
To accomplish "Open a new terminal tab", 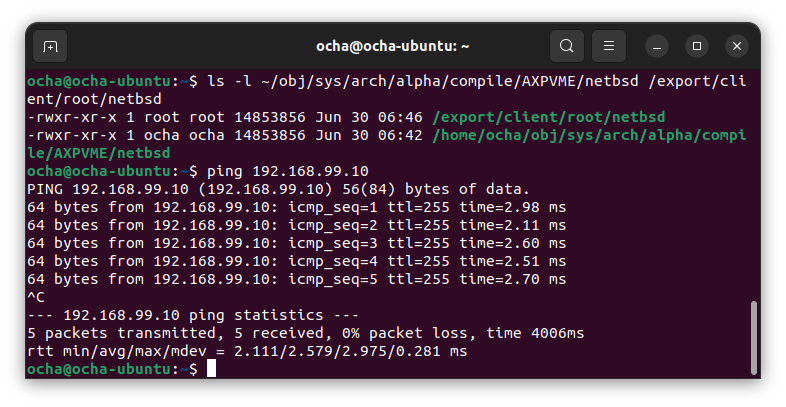I will pos(50,46).
